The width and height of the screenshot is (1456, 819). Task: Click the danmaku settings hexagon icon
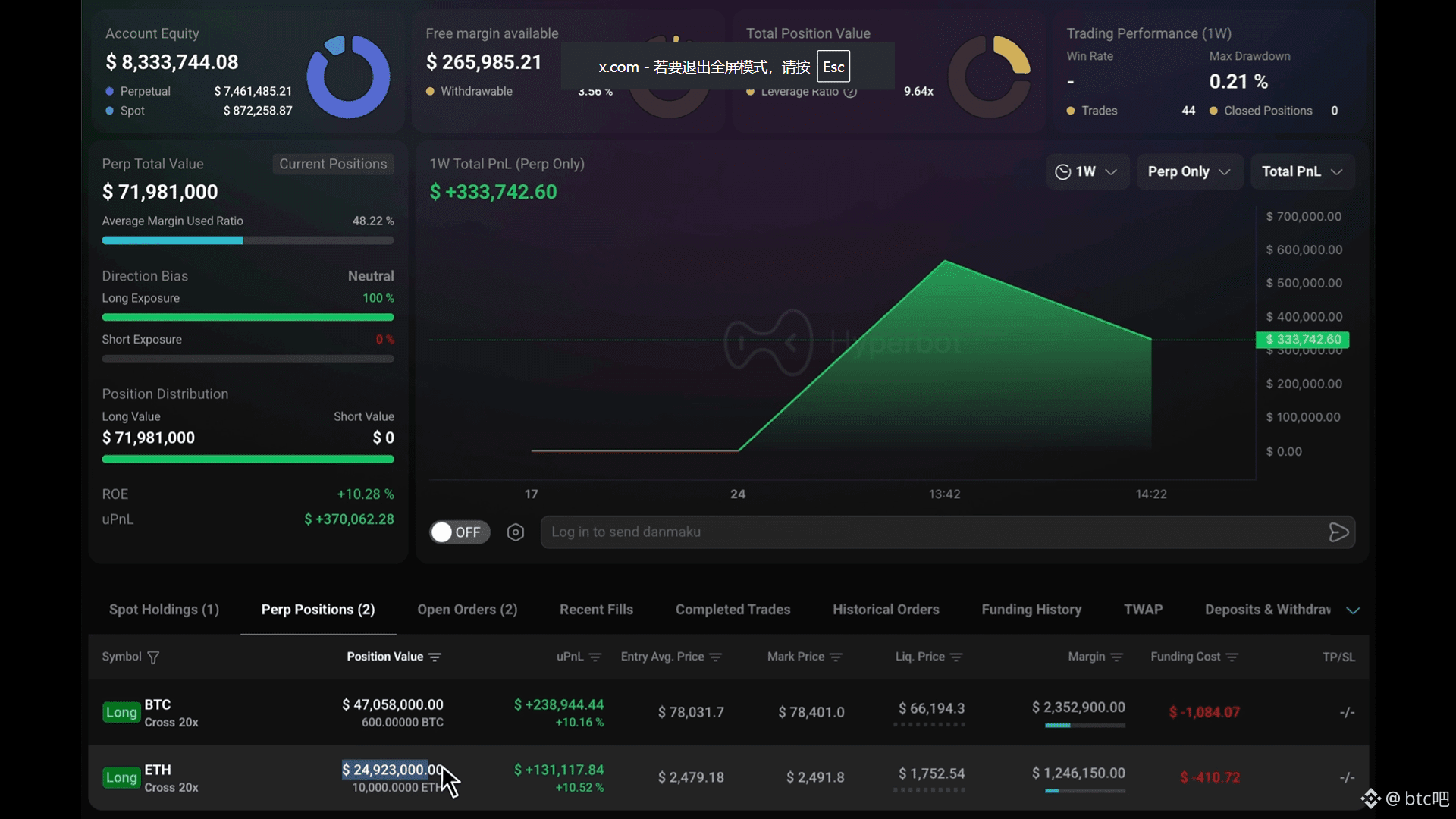pos(516,532)
